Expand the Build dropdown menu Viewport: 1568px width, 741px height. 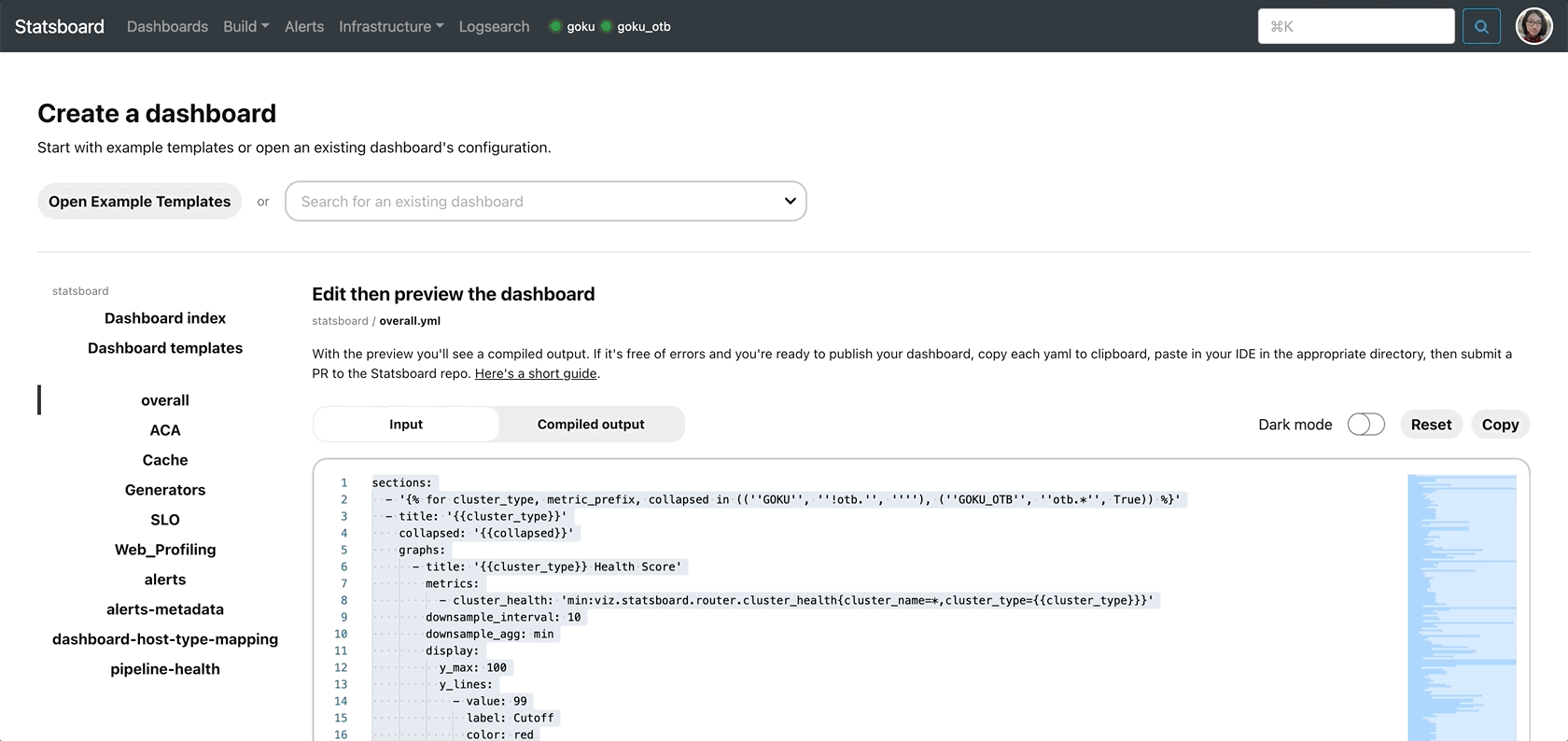(246, 26)
